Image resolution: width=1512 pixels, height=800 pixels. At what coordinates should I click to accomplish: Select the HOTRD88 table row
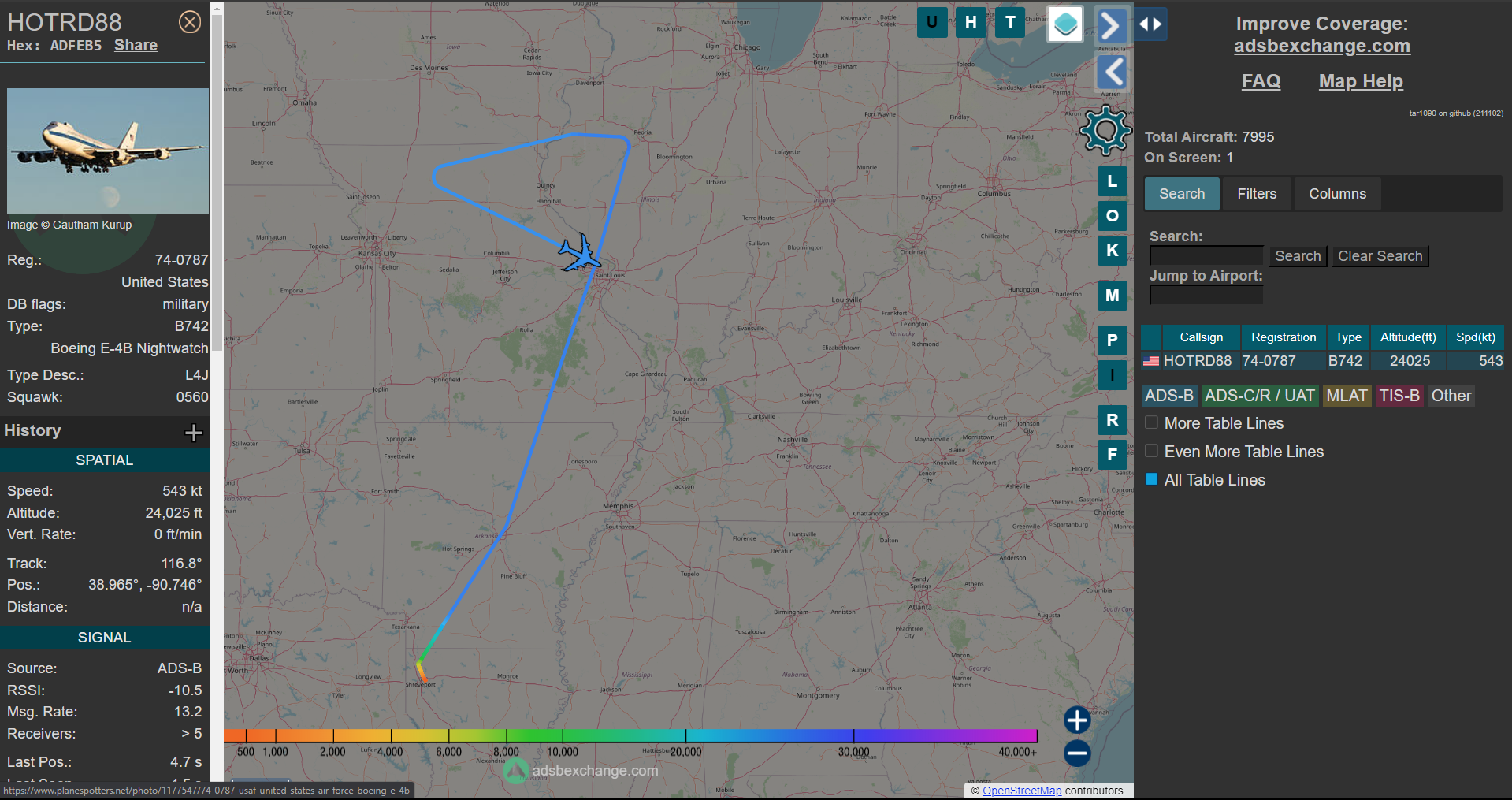tap(1322, 360)
